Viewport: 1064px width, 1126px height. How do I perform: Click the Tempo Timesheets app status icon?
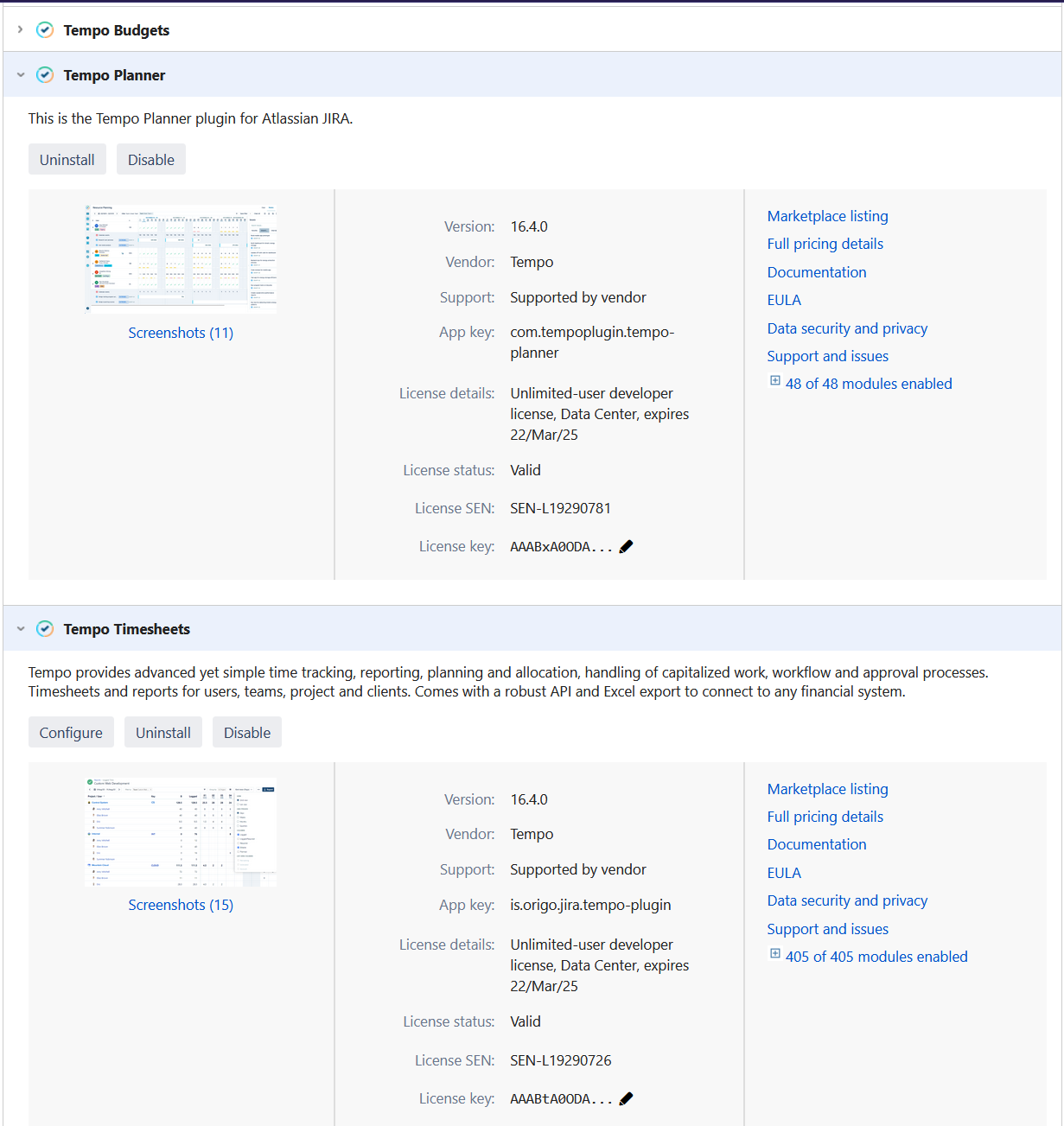click(x=45, y=629)
